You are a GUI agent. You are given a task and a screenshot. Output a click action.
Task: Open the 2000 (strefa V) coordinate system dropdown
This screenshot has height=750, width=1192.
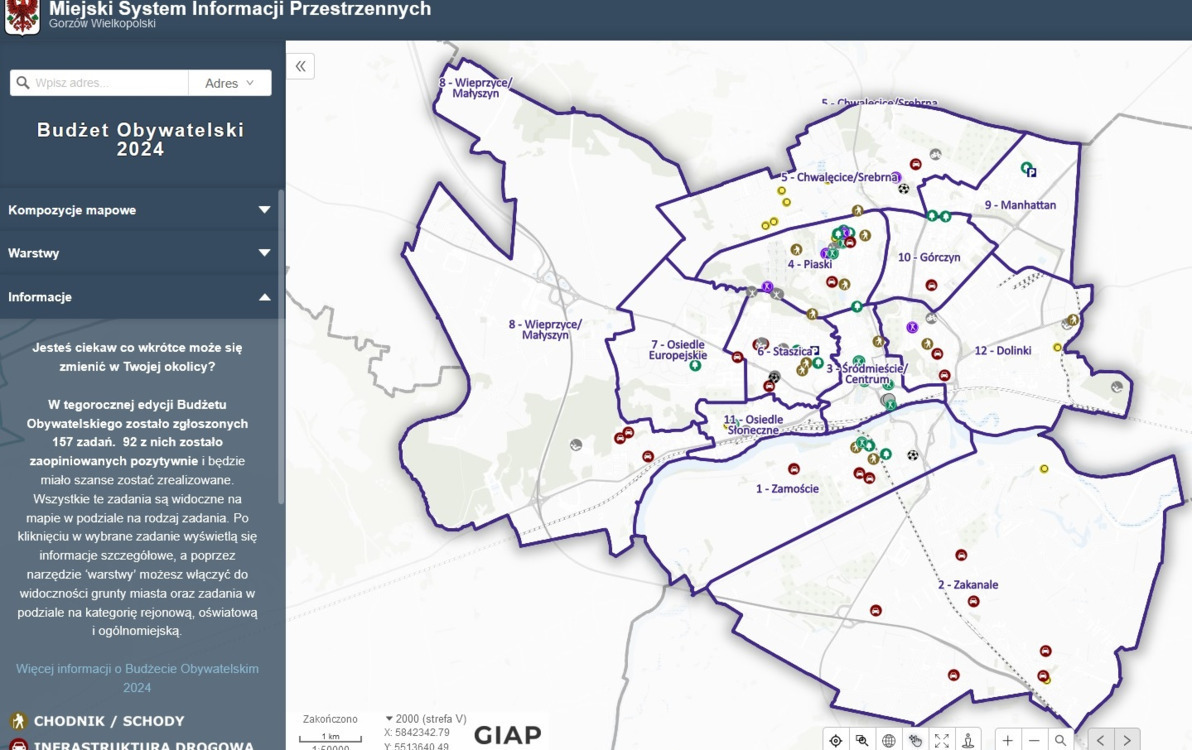coord(426,719)
